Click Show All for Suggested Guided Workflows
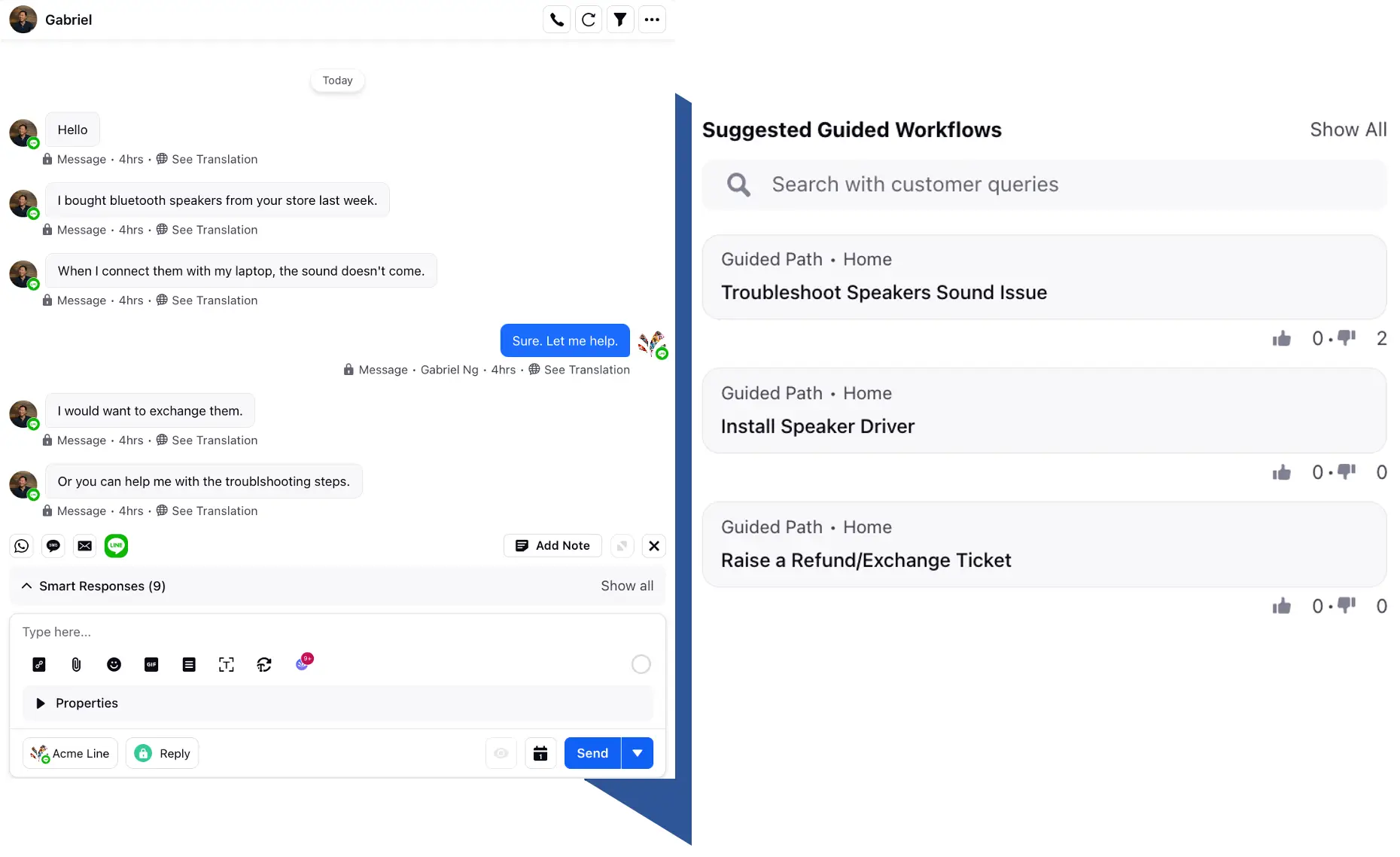1400x857 pixels. (x=1348, y=129)
